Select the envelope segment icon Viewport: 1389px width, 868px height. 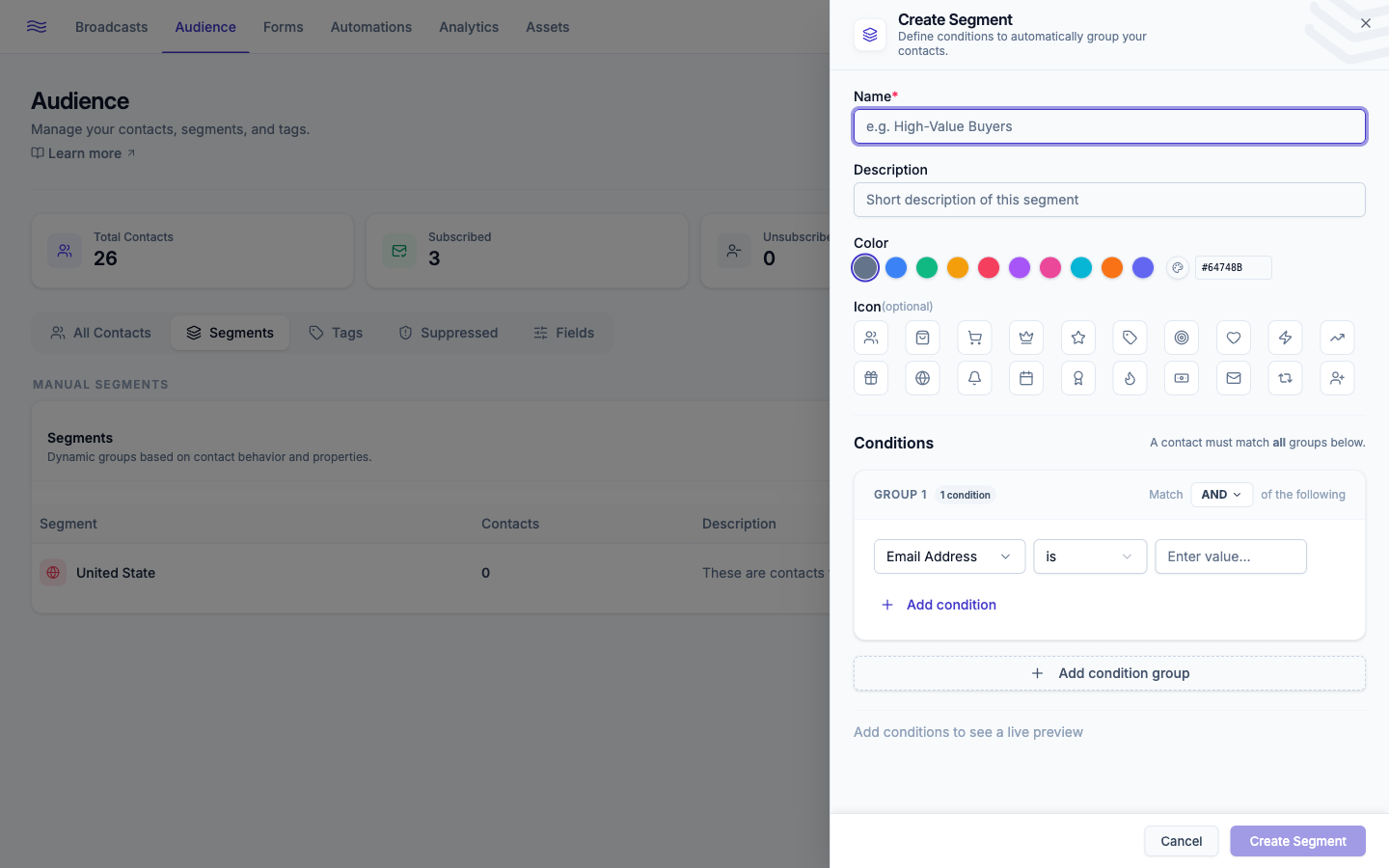pyautogui.click(x=1234, y=378)
